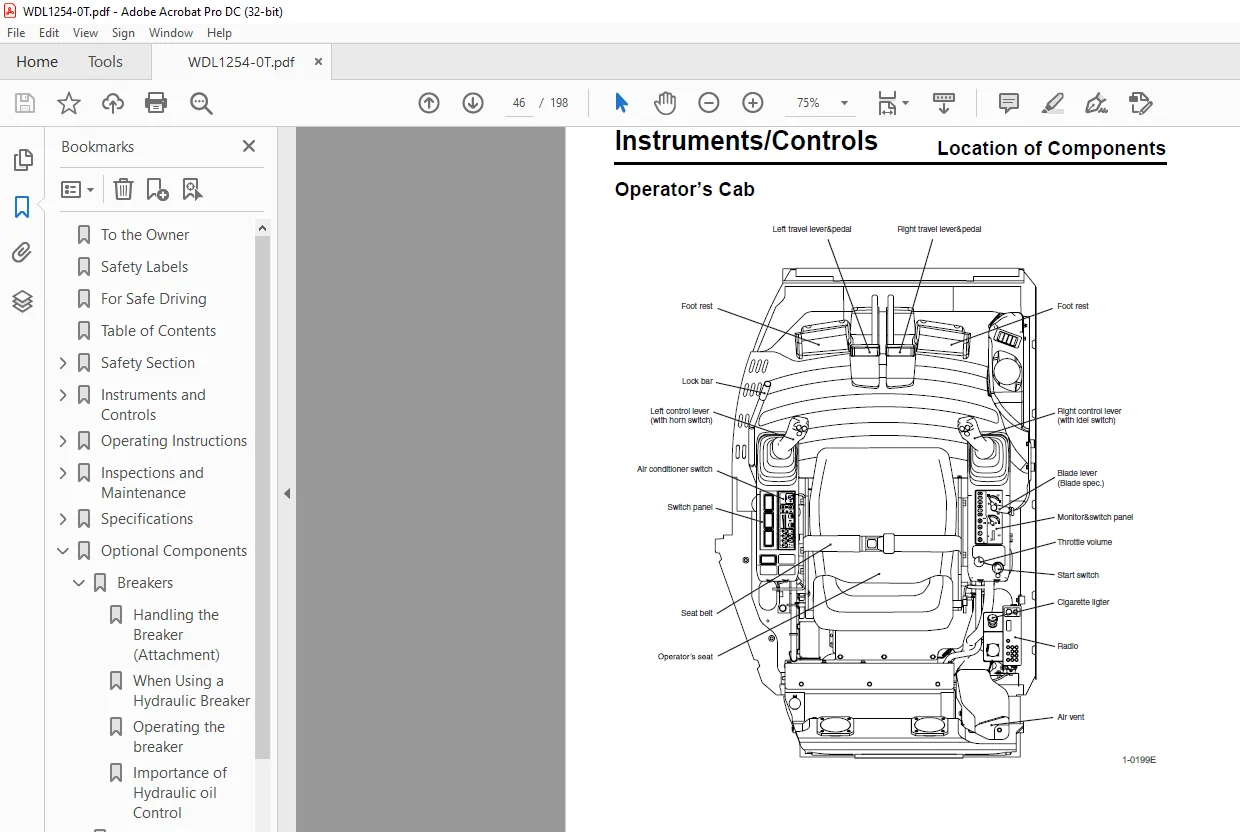Collapse Optional Components bookmark
This screenshot has width=1240, height=832.
click(63, 551)
